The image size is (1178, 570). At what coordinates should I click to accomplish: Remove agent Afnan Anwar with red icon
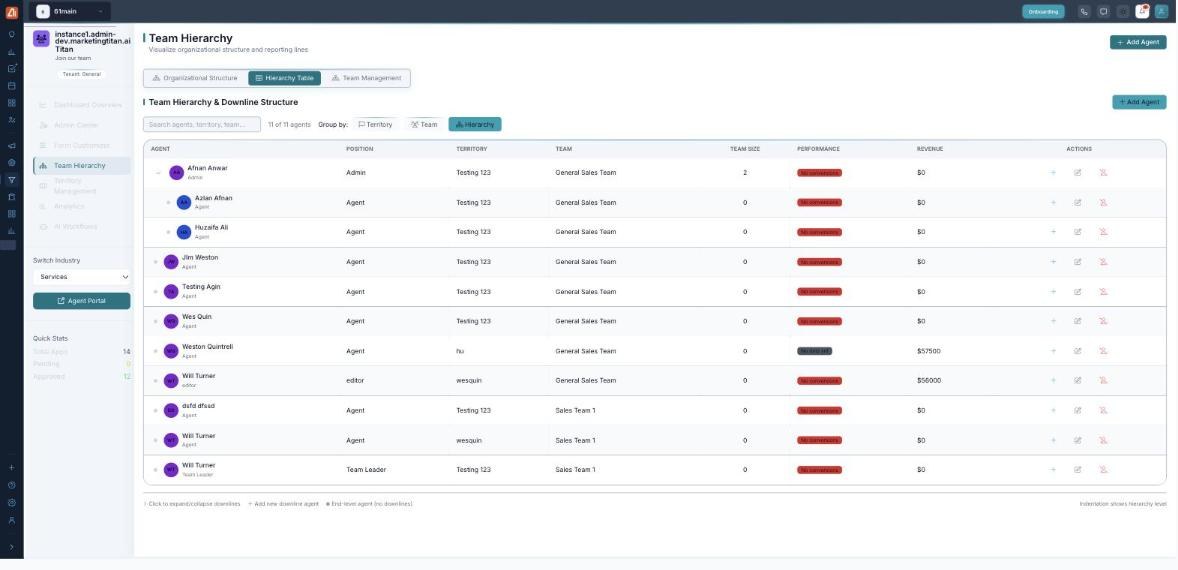1103,173
